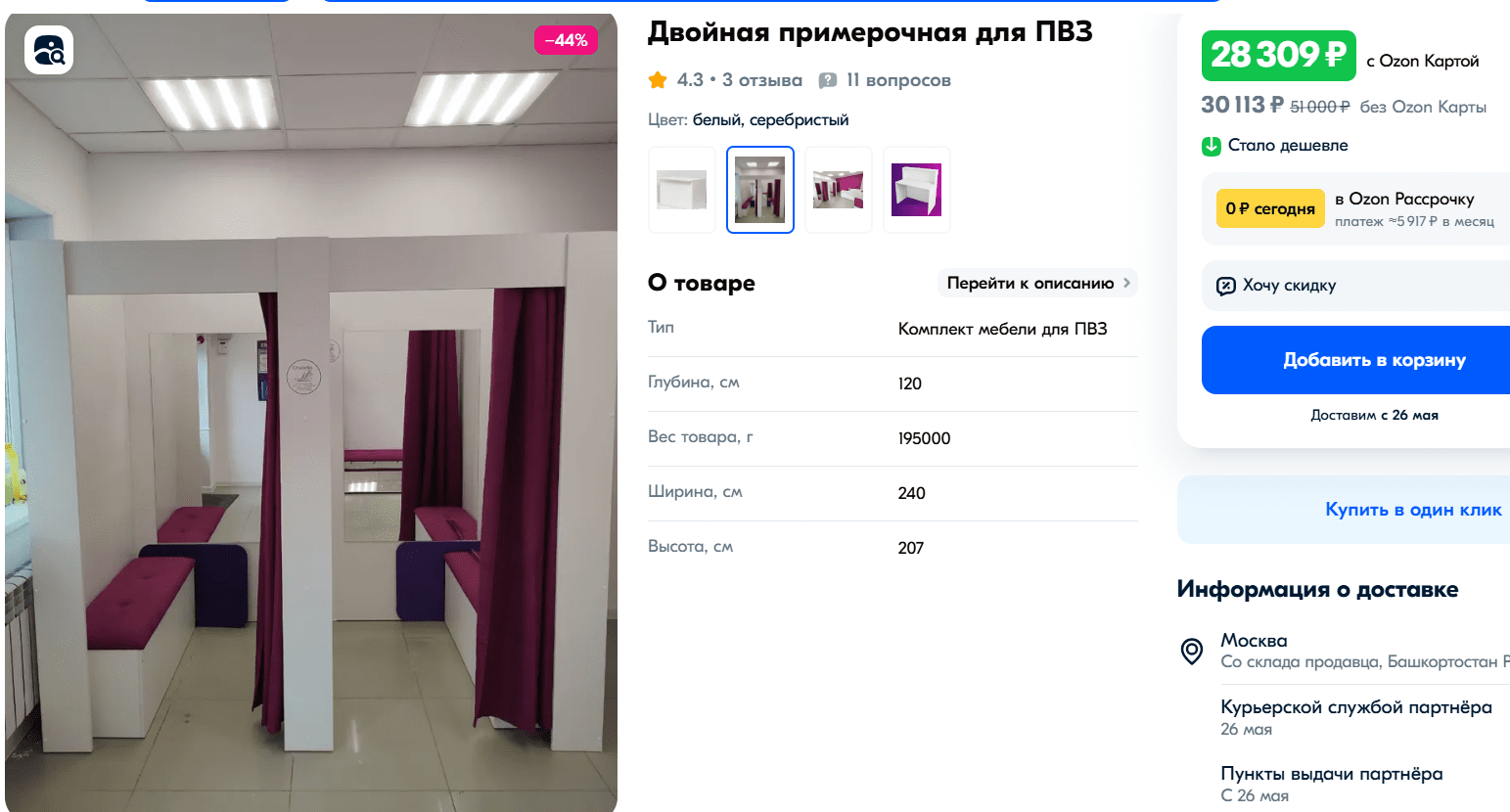Open visual search icon on product photo

pos(49,50)
